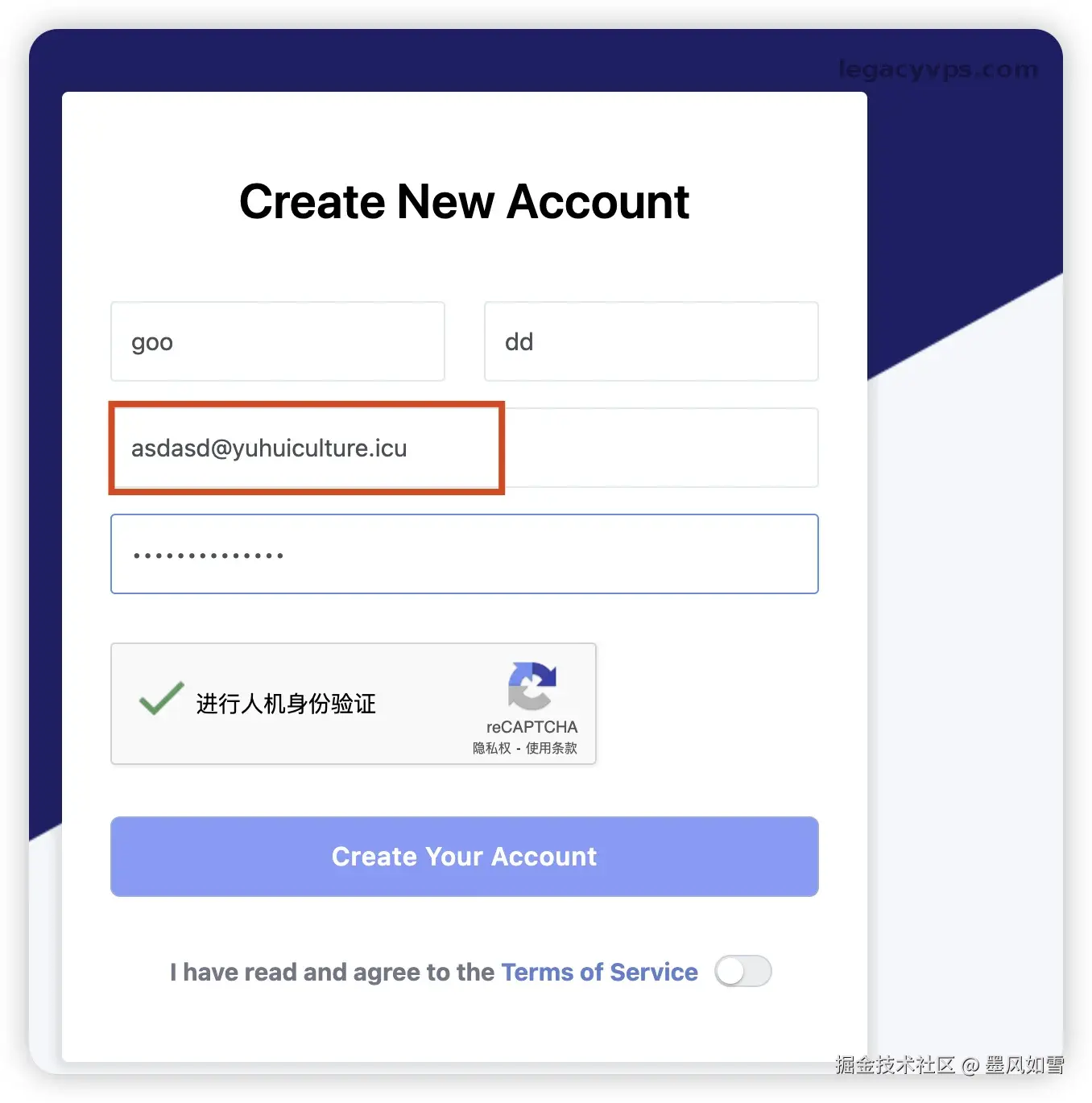Click the Create New Account heading

click(x=465, y=201)
